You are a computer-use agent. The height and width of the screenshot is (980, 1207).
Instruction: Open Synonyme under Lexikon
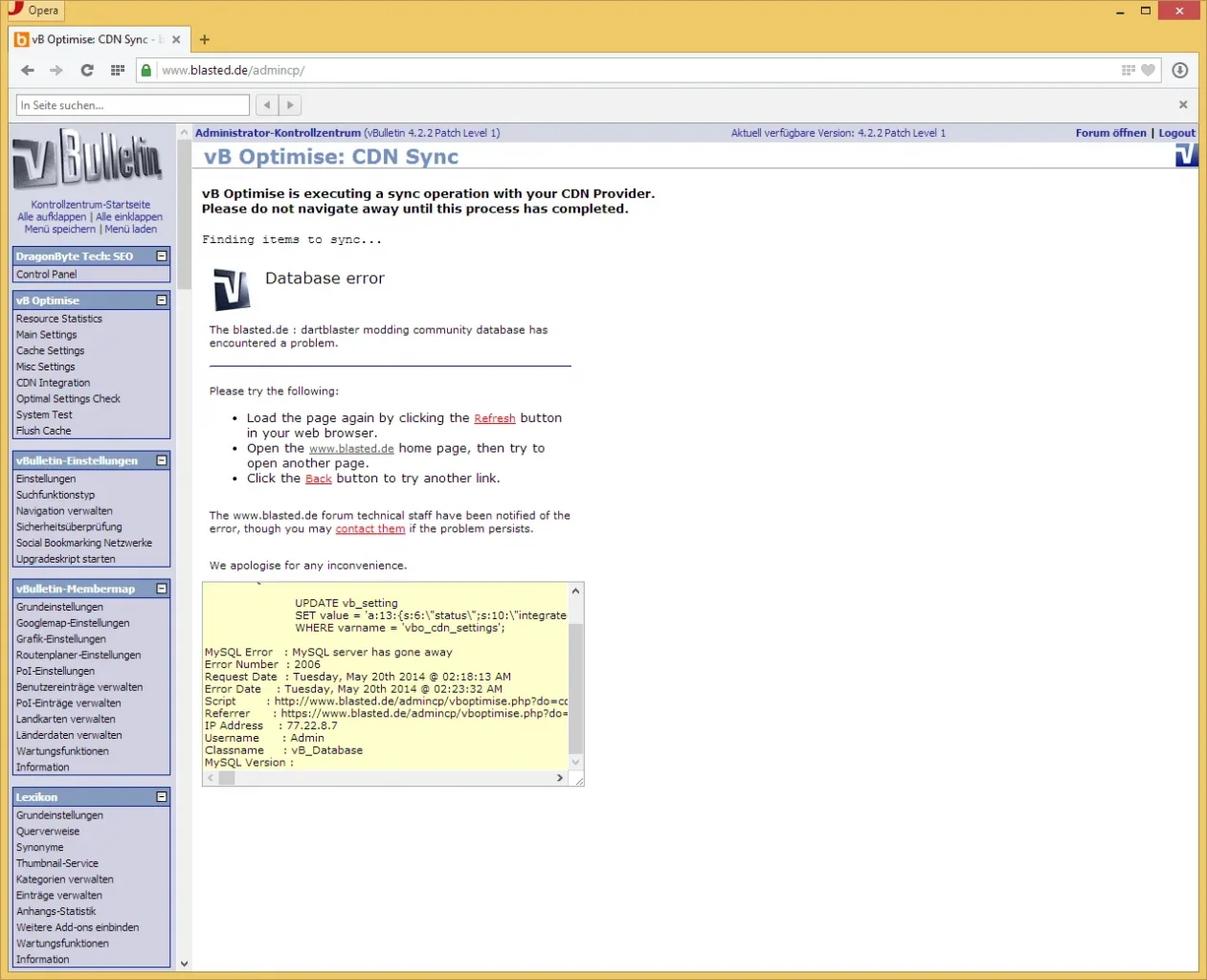click(40, 848)
